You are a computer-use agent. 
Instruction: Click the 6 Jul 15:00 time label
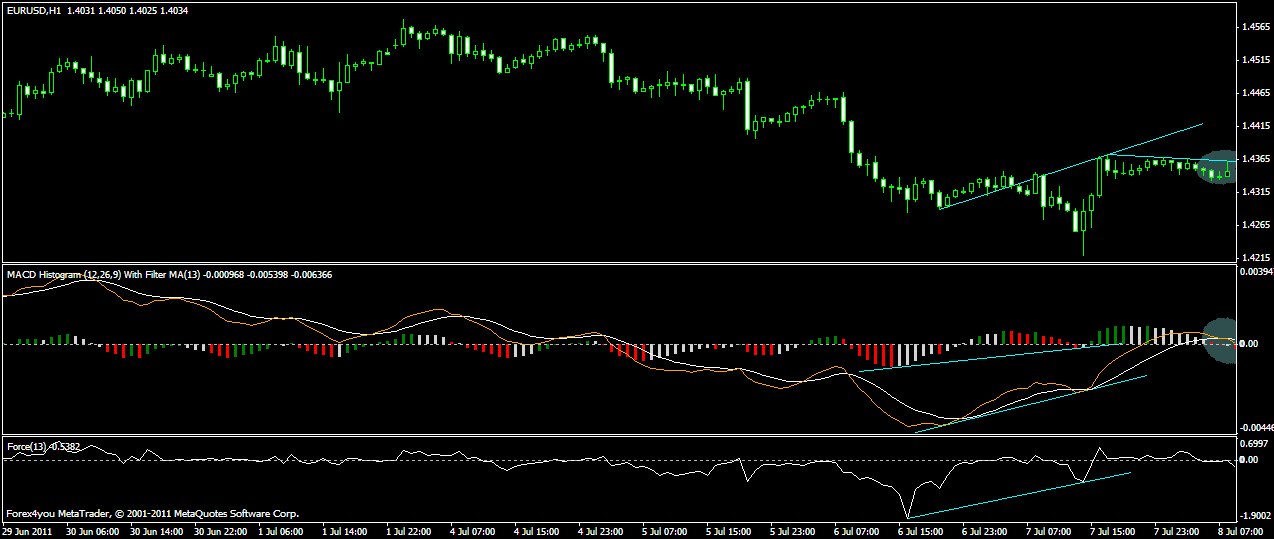[x=924, y=529]
